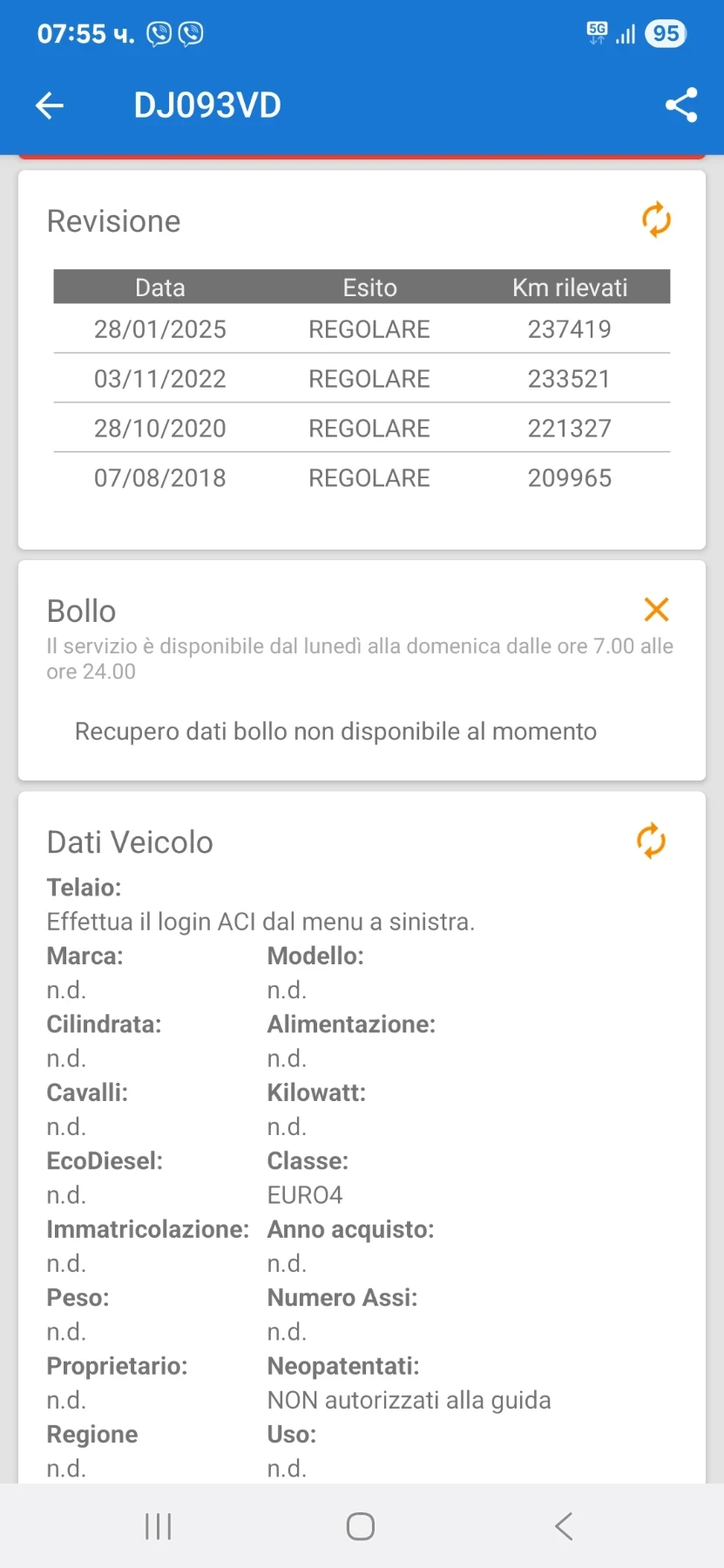Tap the share icon
Viewport: 724px width, 1568px height.
click(x=680, y=105)
